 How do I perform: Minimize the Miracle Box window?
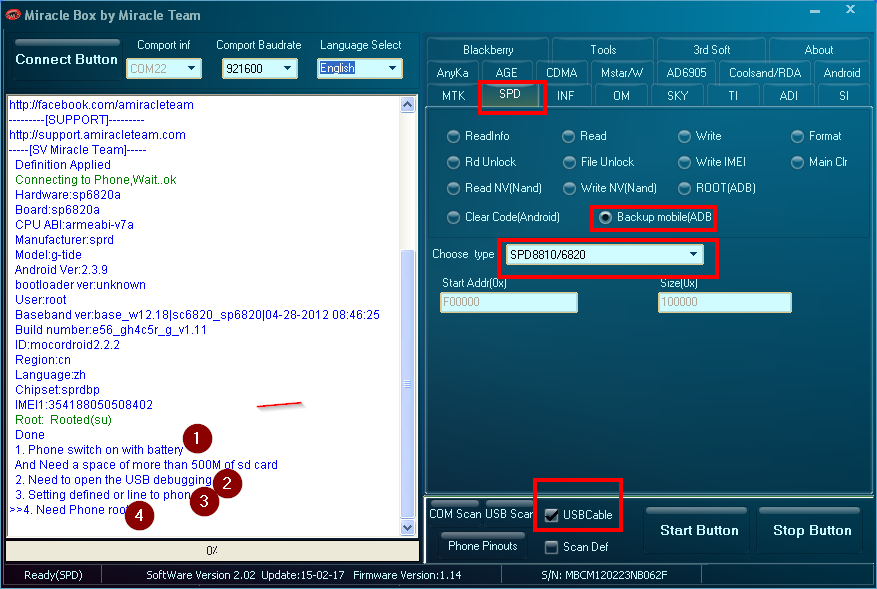[814, 11]
